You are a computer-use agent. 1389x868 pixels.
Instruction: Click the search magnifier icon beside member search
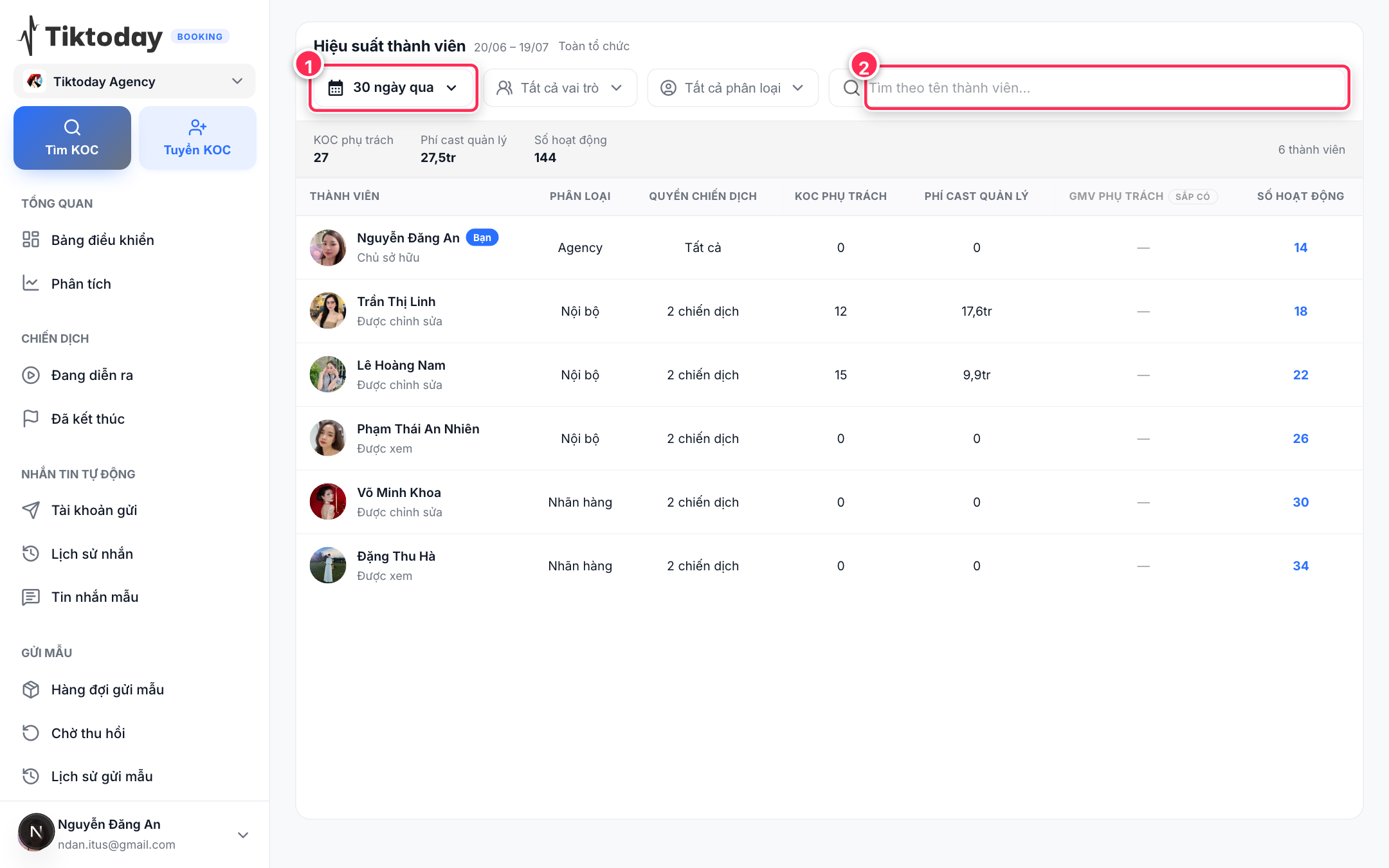pos(851,88)
